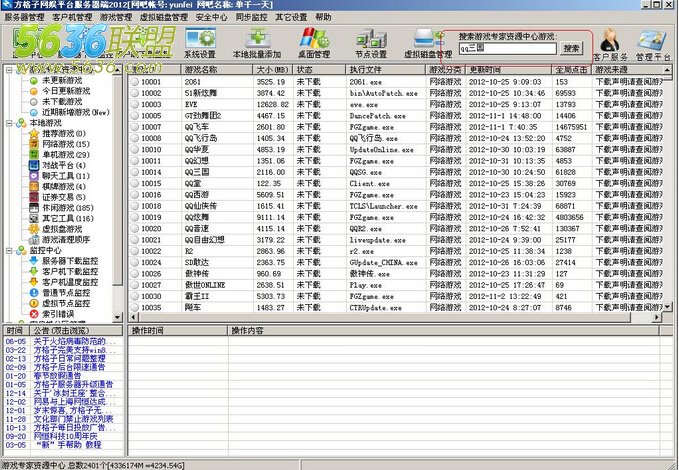Click the game search input field
Viewport: 679px width, 470px height.
[x=508, y=49]
